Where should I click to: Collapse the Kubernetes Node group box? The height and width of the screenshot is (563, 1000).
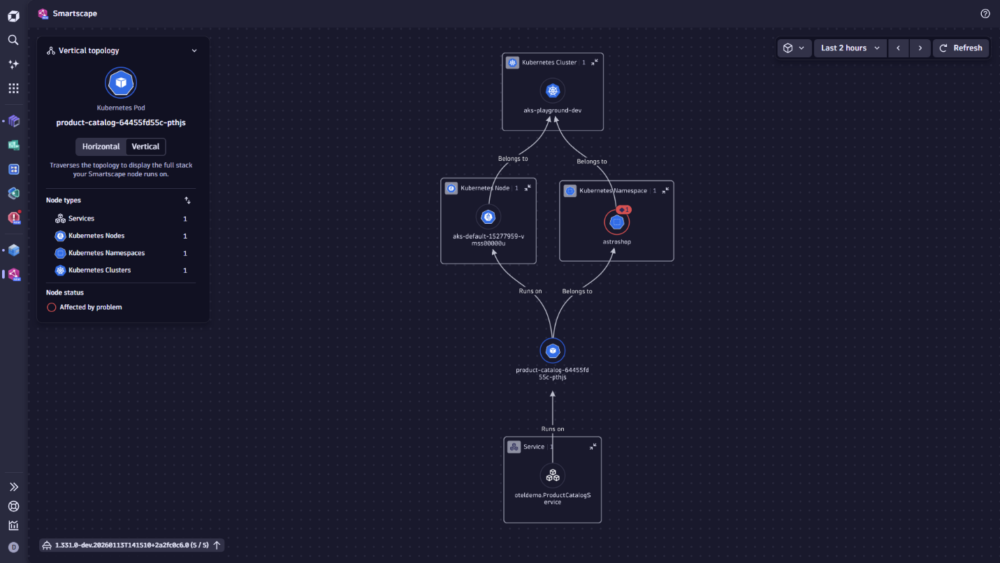click(x=527, y=188)
